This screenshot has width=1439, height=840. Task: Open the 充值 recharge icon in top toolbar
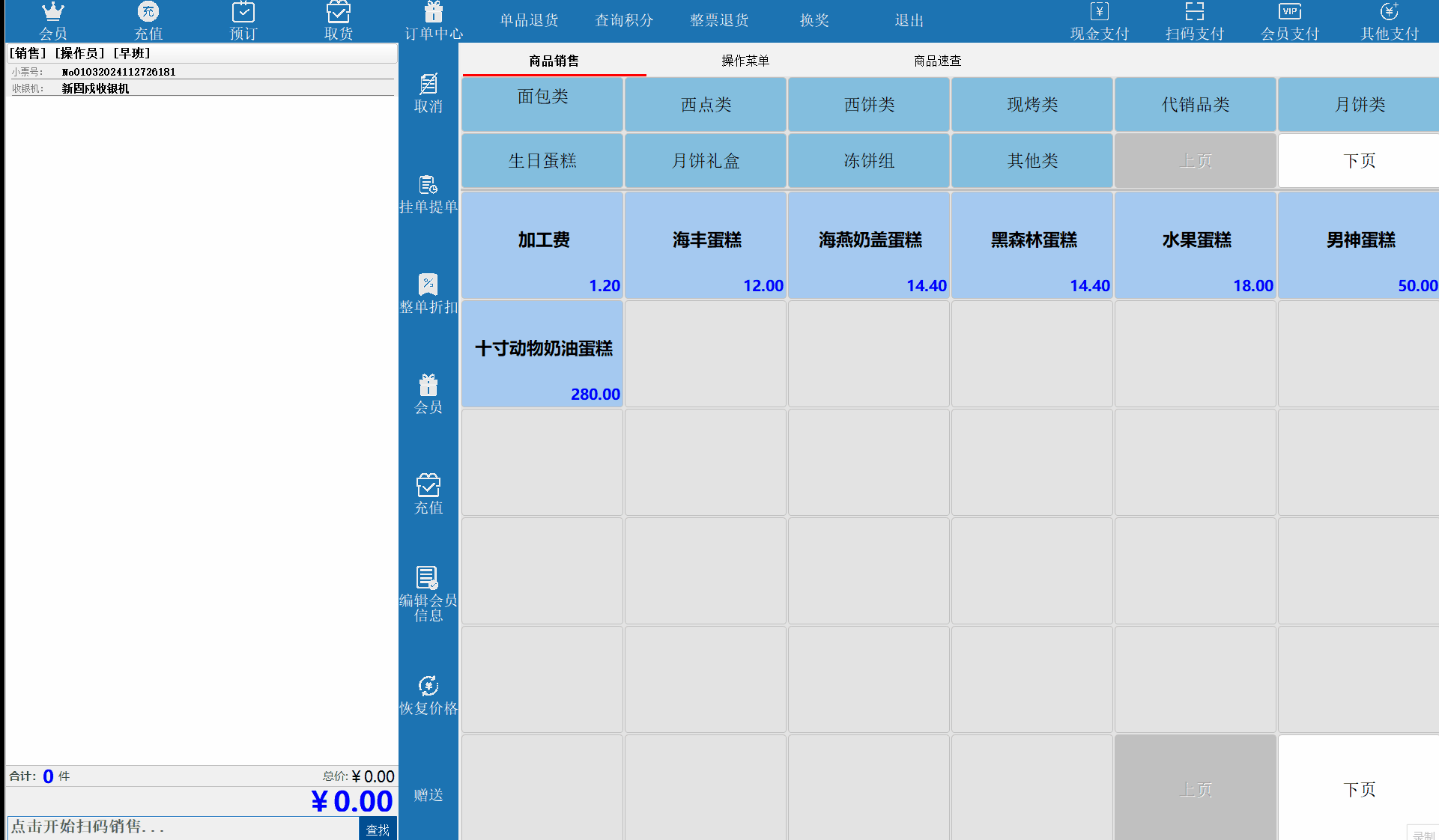[148, 13]
